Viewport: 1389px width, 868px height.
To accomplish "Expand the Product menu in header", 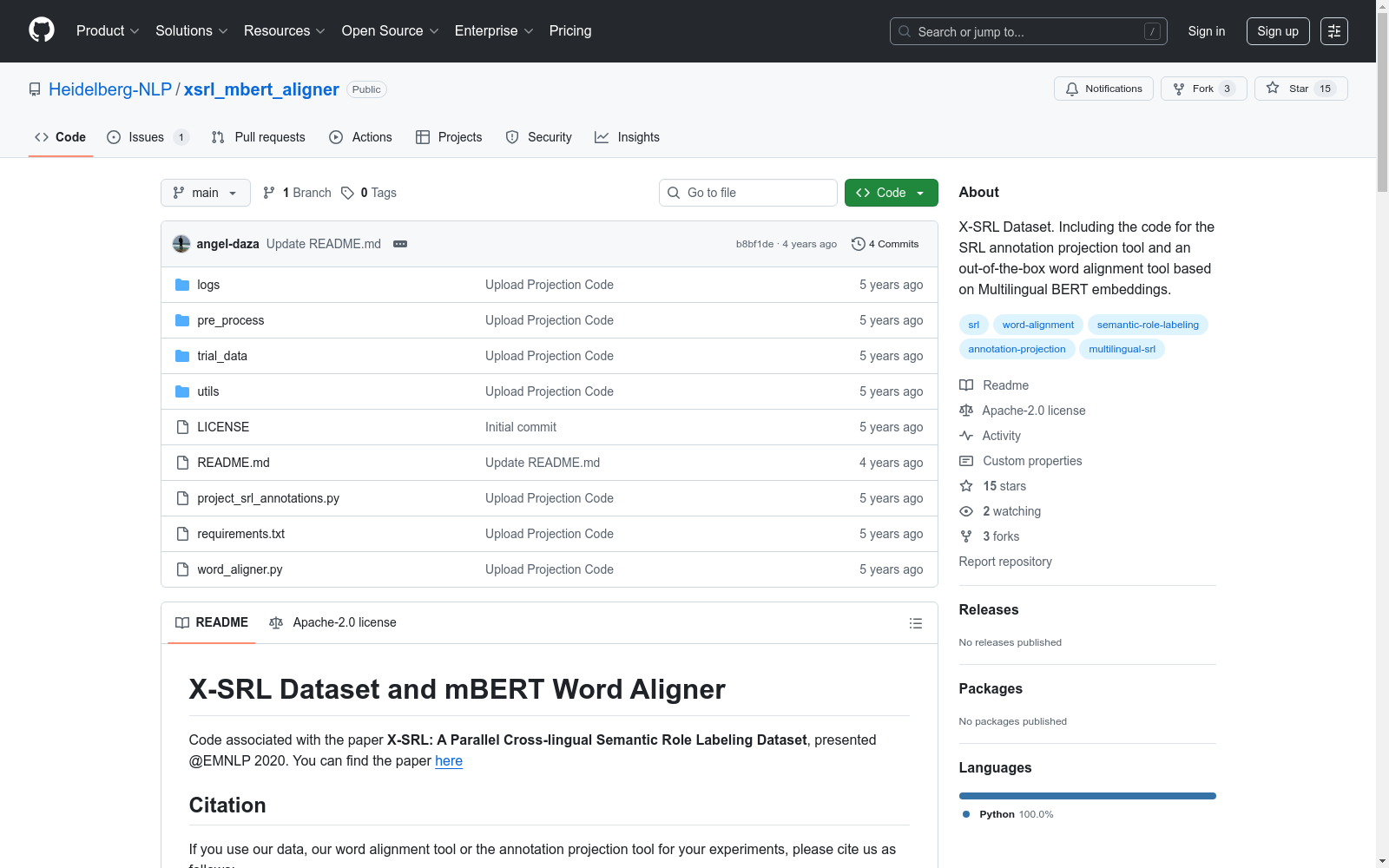I will click(x=108, y=31).
